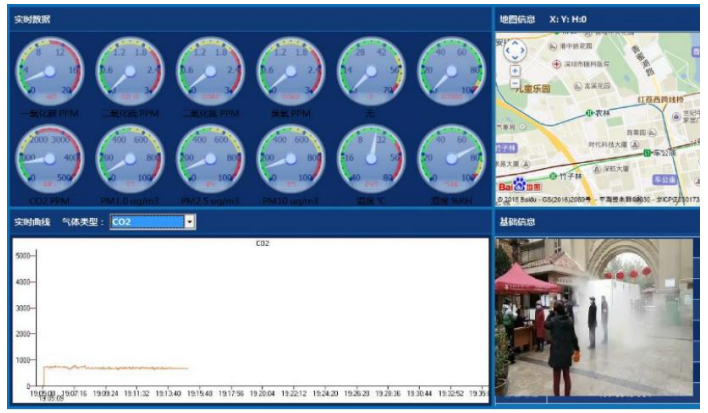This screenshot has width=708, height=413.
Task: Click the PM2.5 ug/m3 gauge
Action: pyautogui.click(x=209, y=157)
